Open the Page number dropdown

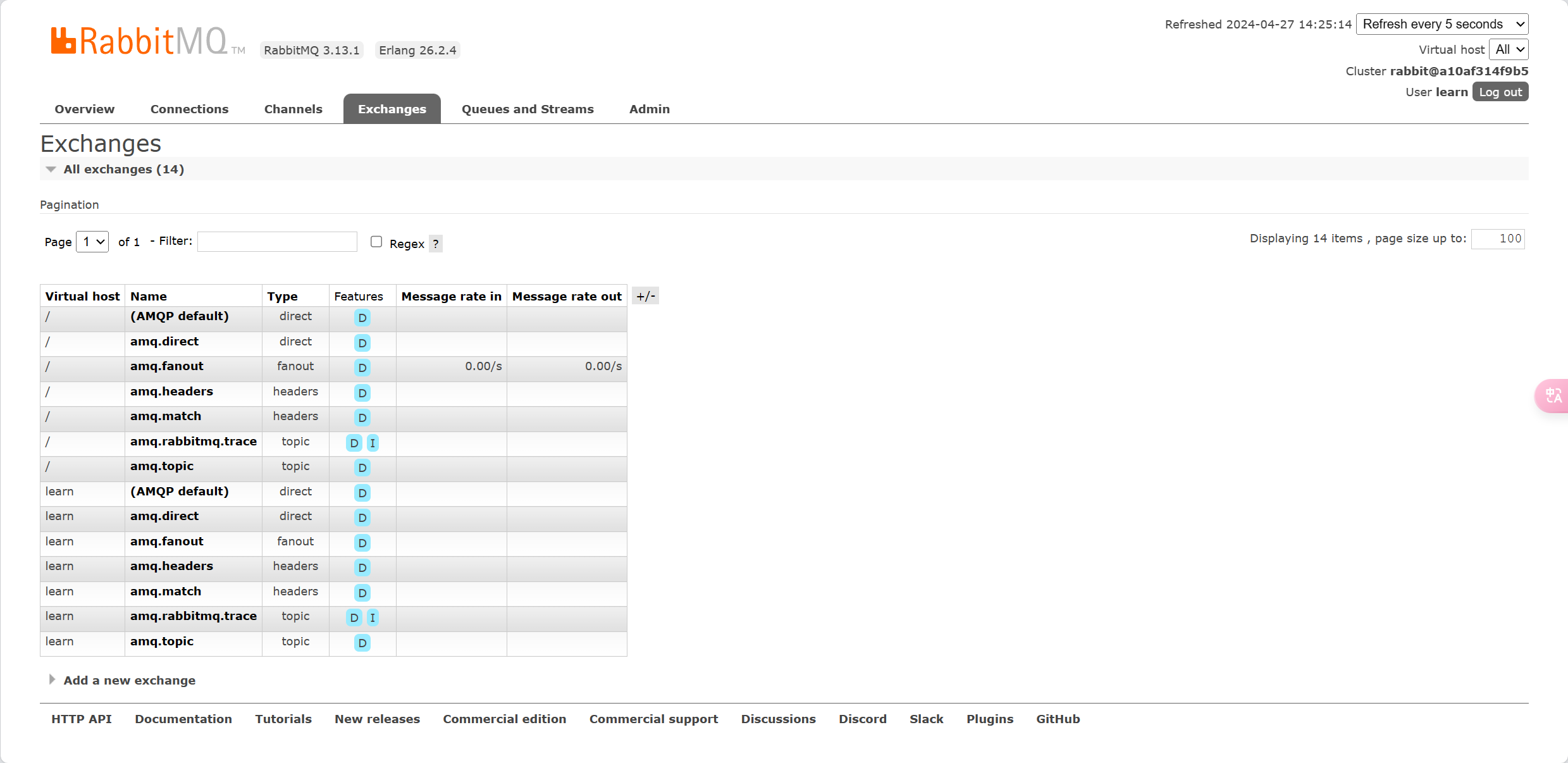92,242
